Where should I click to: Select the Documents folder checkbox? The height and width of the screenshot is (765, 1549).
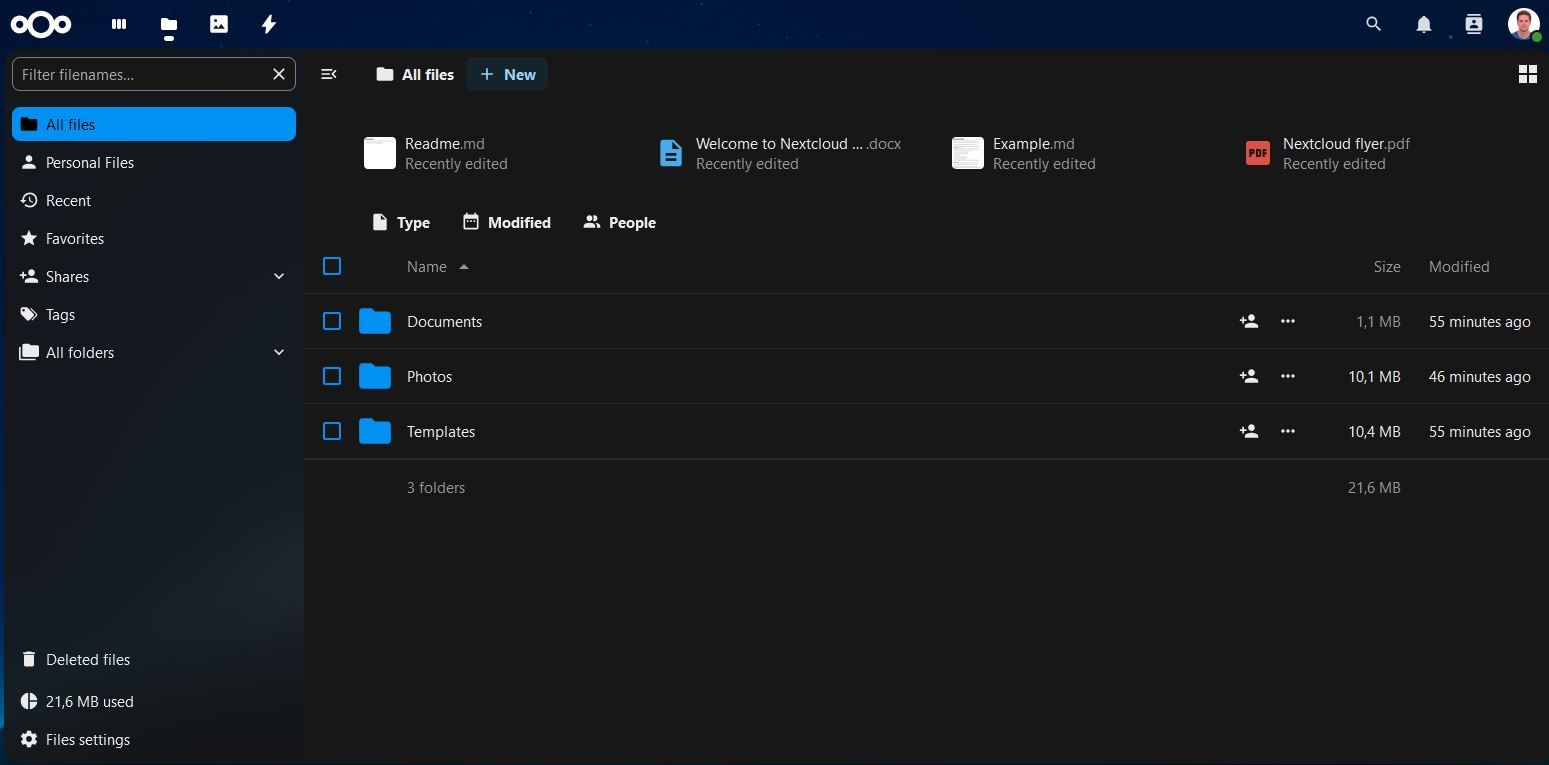pos(332,321)
